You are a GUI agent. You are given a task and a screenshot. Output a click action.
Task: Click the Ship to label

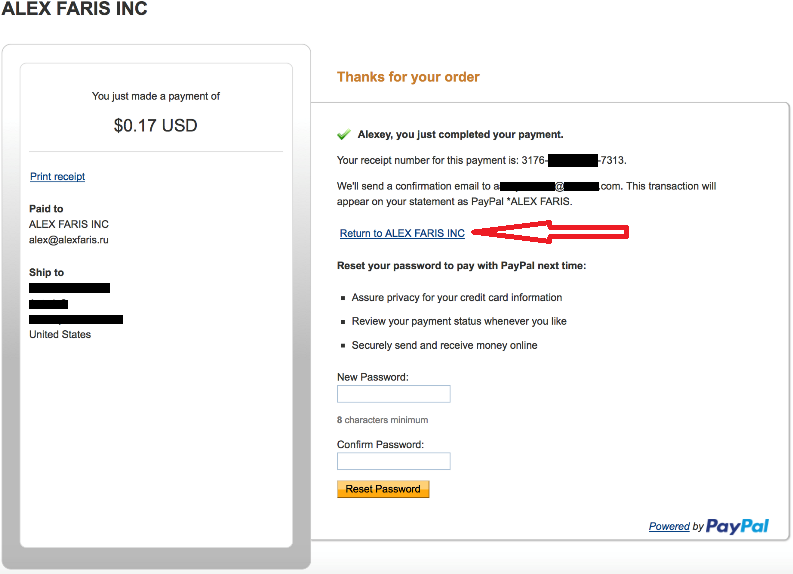[x=47, y=273]
